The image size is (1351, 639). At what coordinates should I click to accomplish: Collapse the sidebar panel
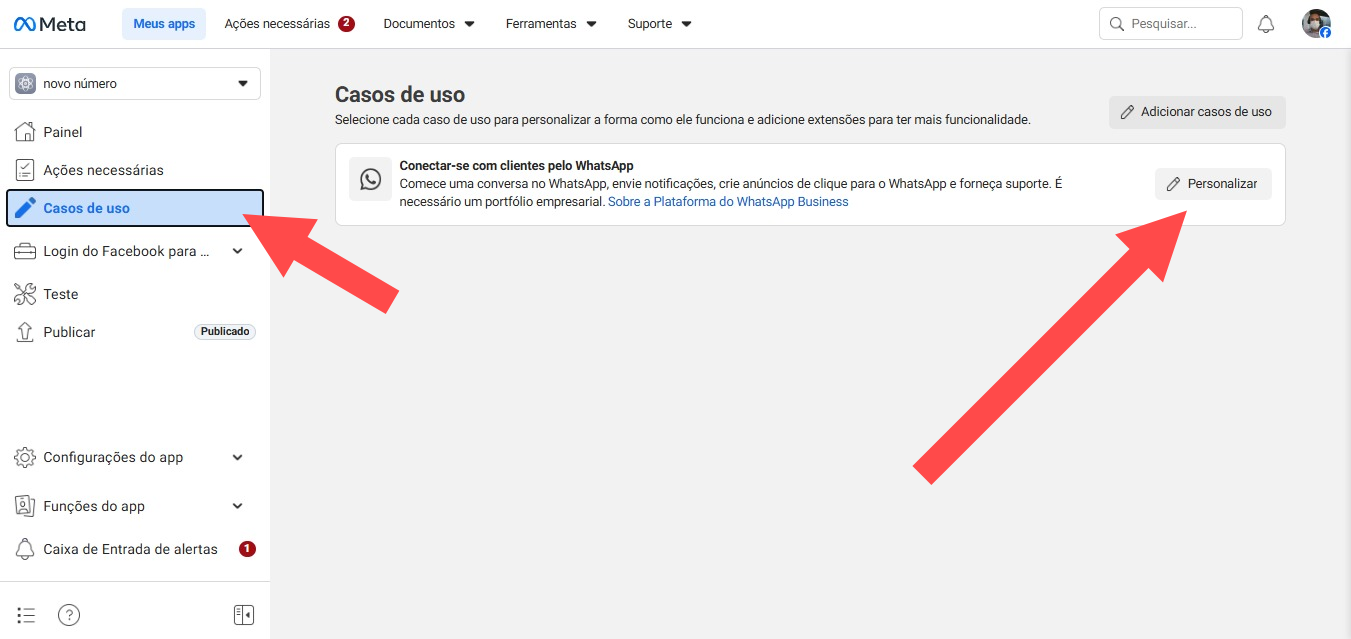coord(244,615)
